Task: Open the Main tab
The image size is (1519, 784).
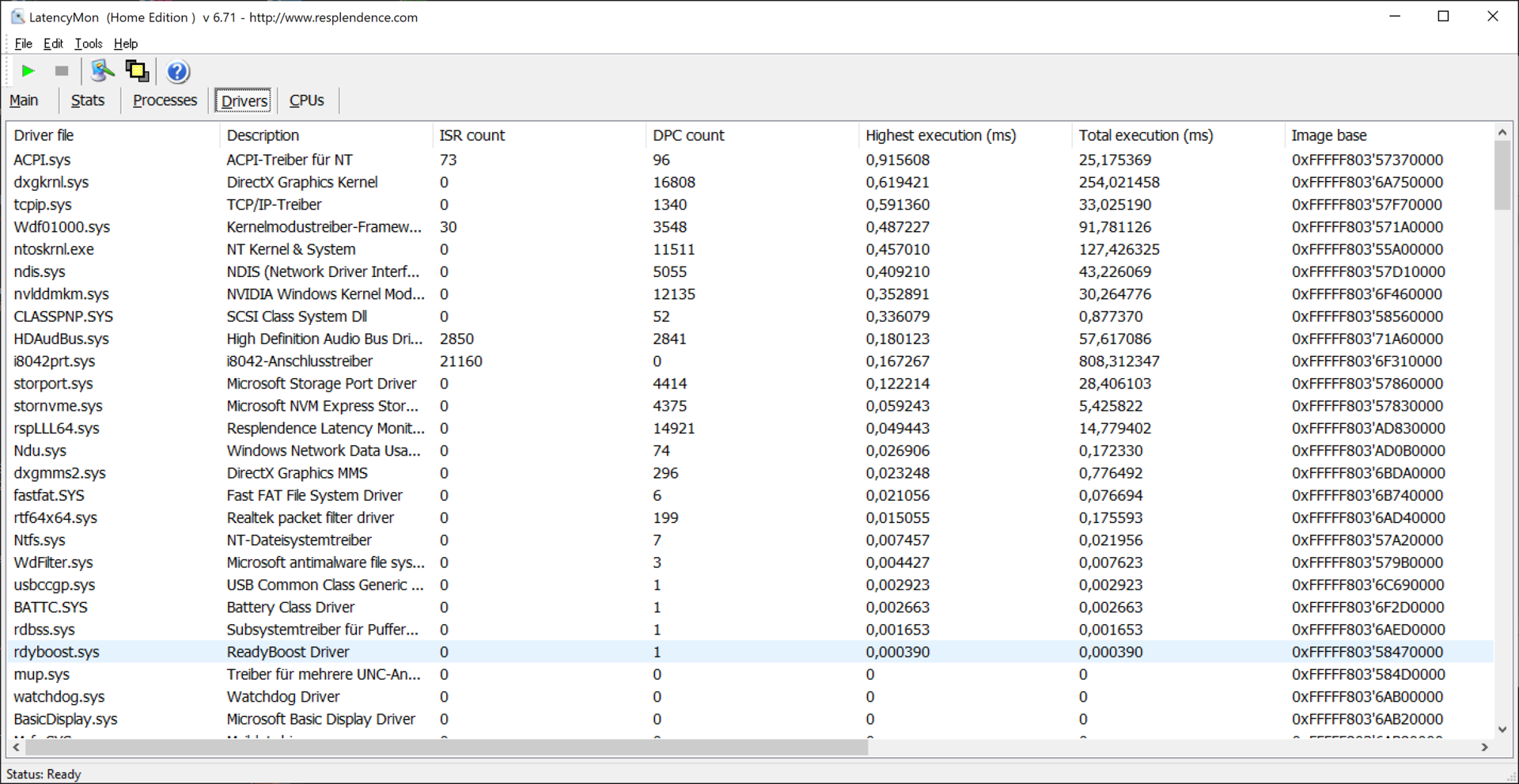Action: (24, 100)
